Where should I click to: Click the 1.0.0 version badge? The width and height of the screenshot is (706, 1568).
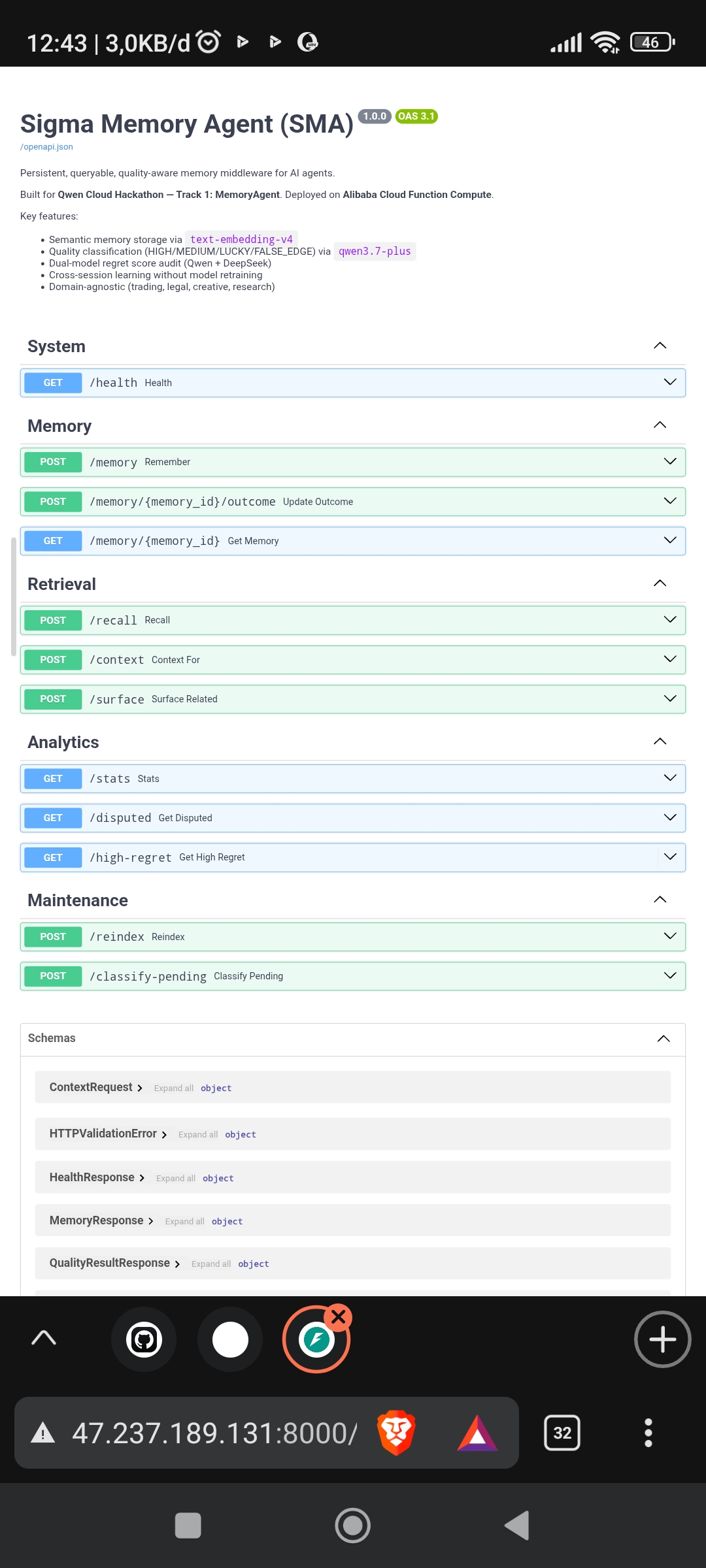pyautogui.click(x=375, y=116)
